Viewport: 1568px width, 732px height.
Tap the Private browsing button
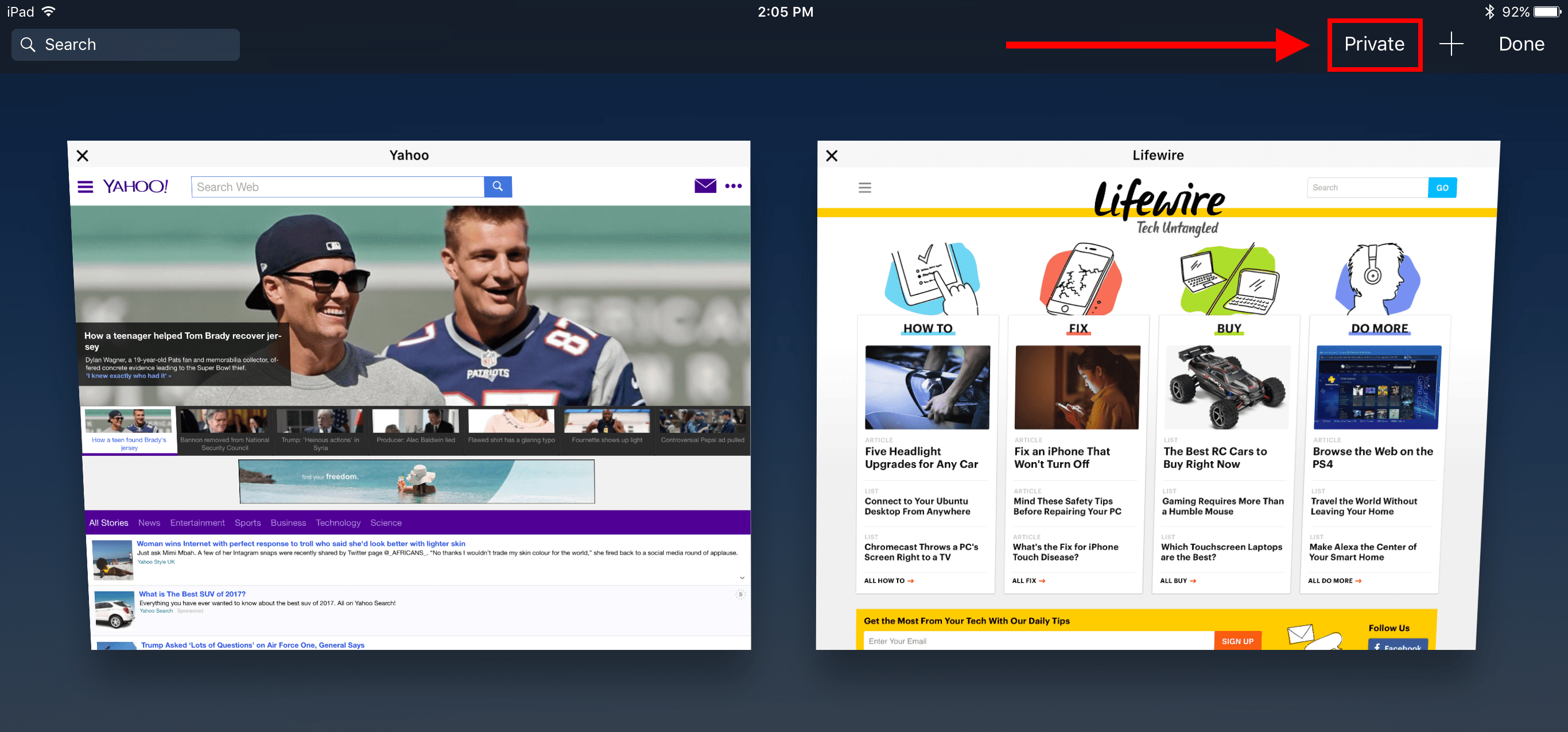click(x=1374, y=44)
